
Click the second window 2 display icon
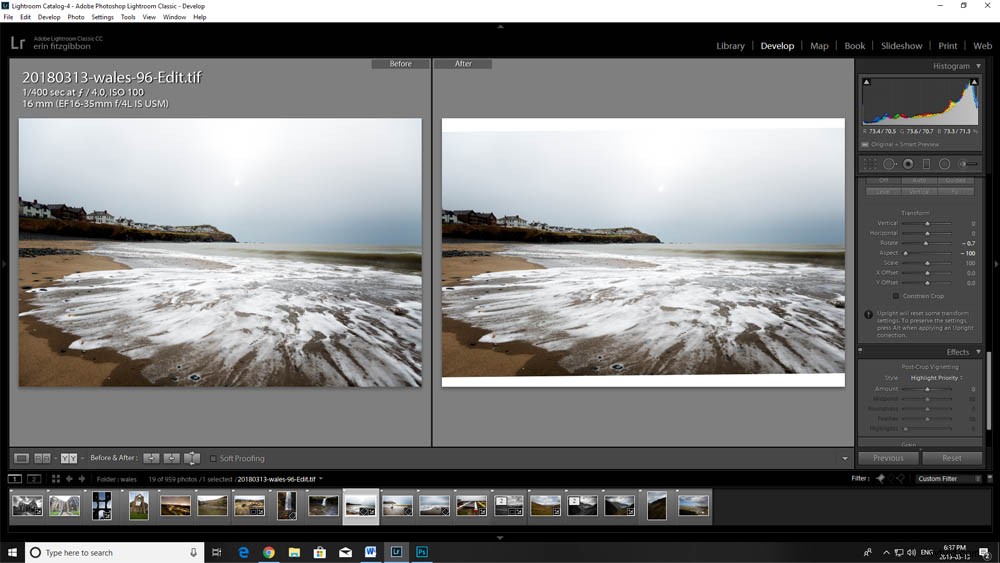point(34,479)
